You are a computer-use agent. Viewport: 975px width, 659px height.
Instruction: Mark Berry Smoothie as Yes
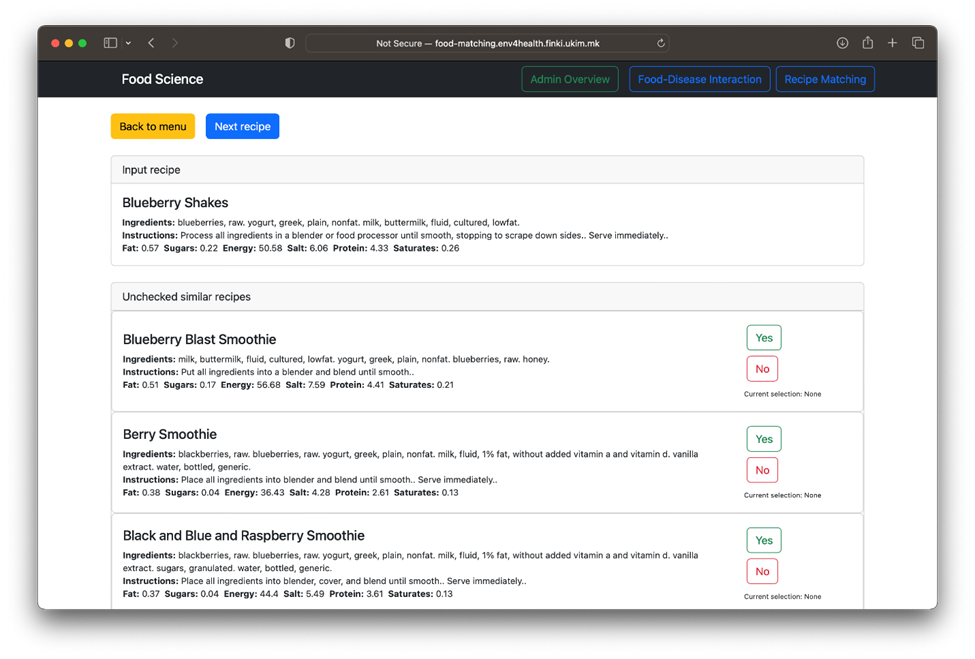pos(763,439)
